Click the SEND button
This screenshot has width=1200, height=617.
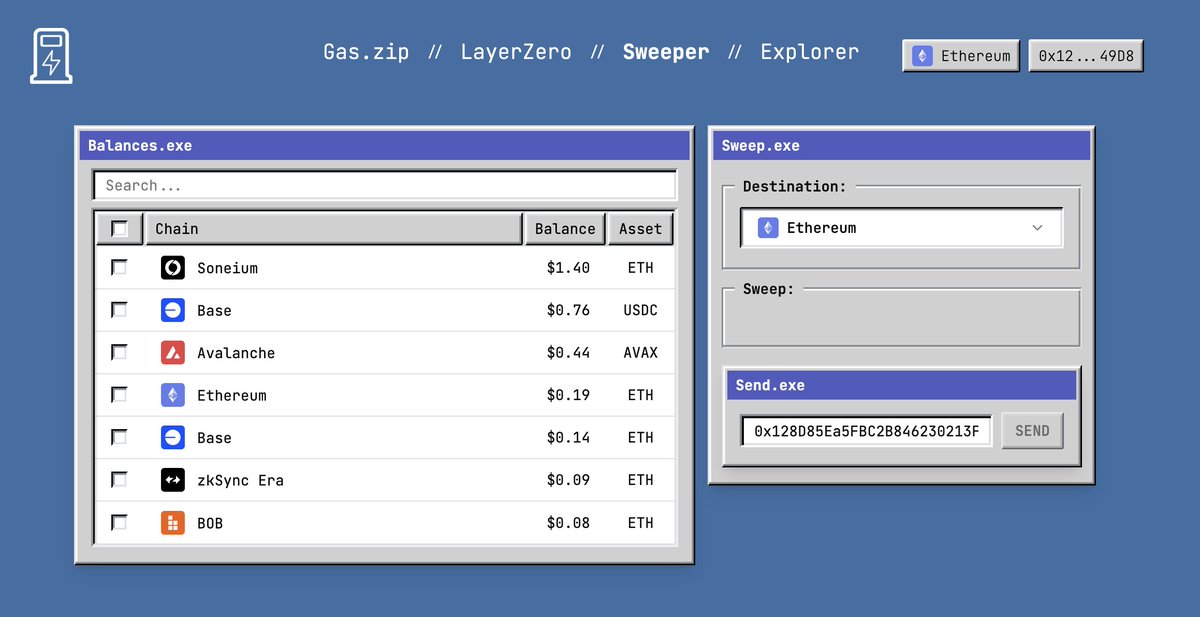point(1032,431)
